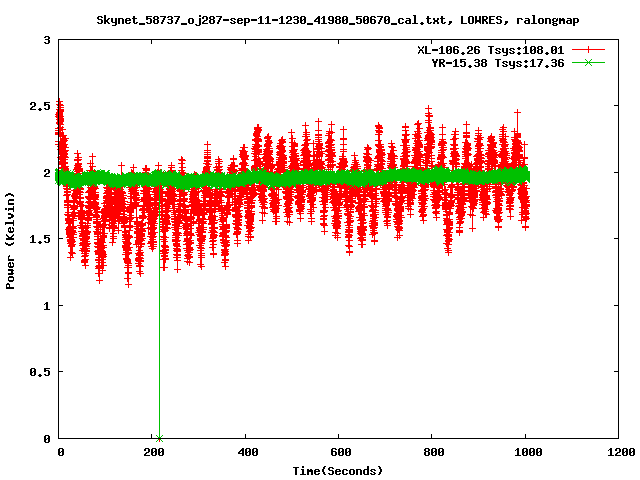The width and height of the screenshot is (640, 480).
Task: Click the y-axis tick label 2
Action: (x=47, y=173)
